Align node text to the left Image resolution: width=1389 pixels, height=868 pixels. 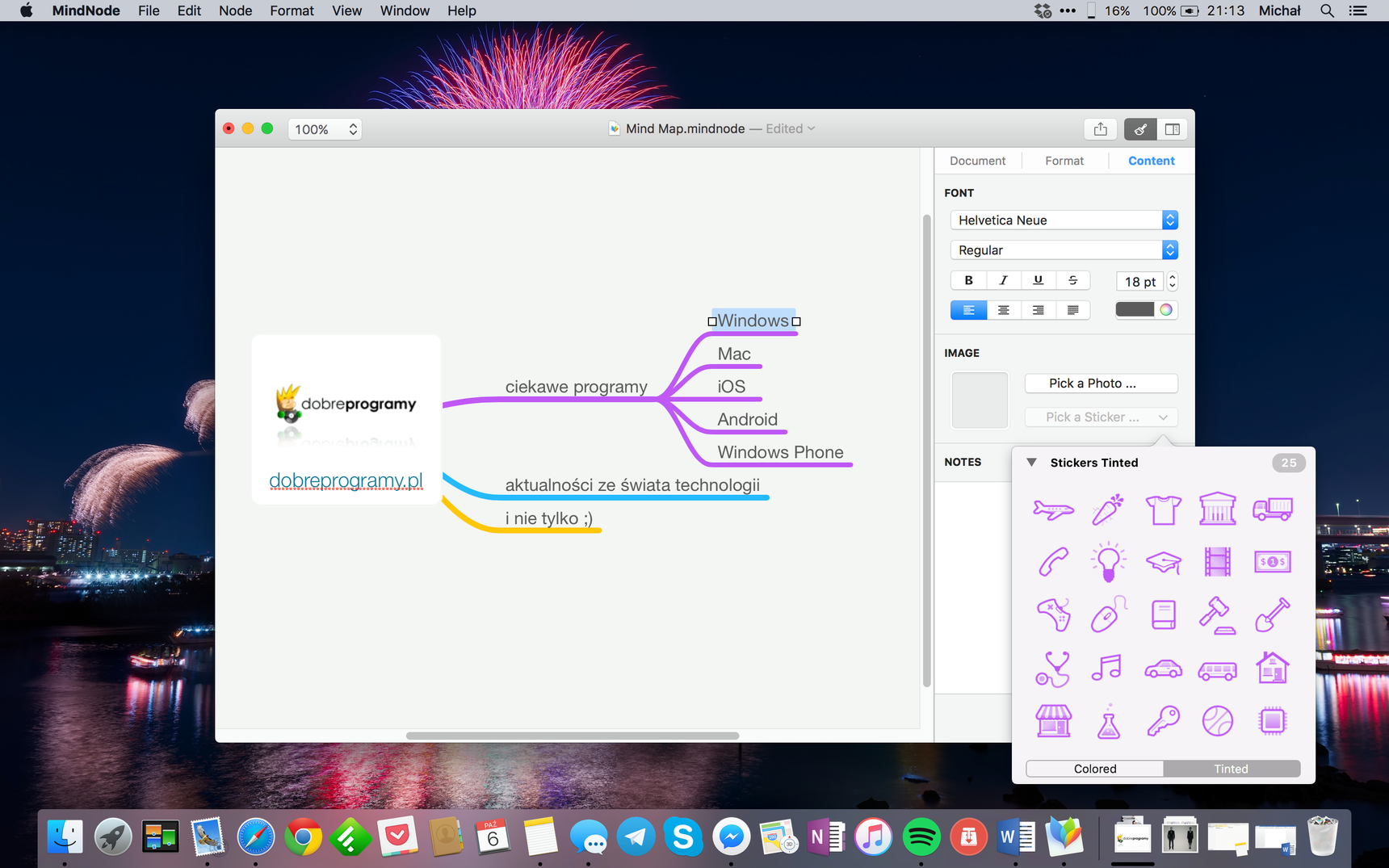coord(968,310)
